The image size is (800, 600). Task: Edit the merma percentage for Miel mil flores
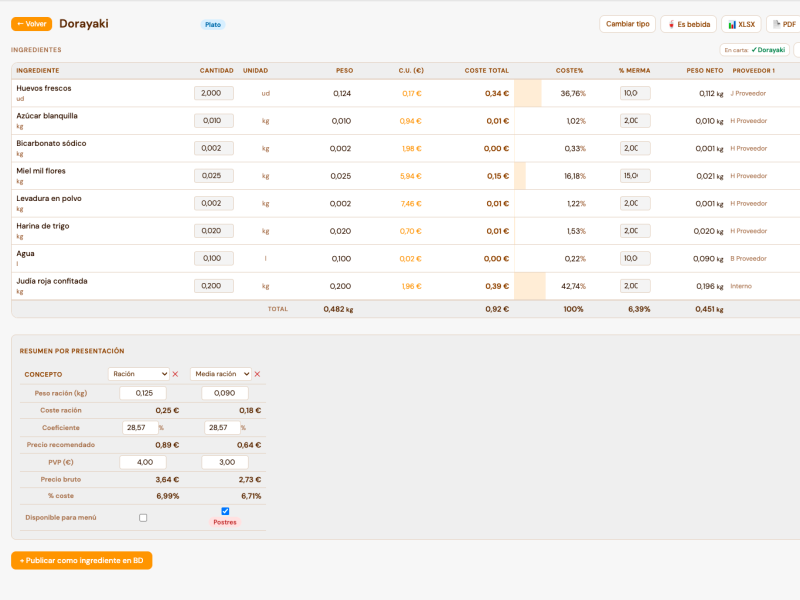pyautogui.click(x=635, y=176)
